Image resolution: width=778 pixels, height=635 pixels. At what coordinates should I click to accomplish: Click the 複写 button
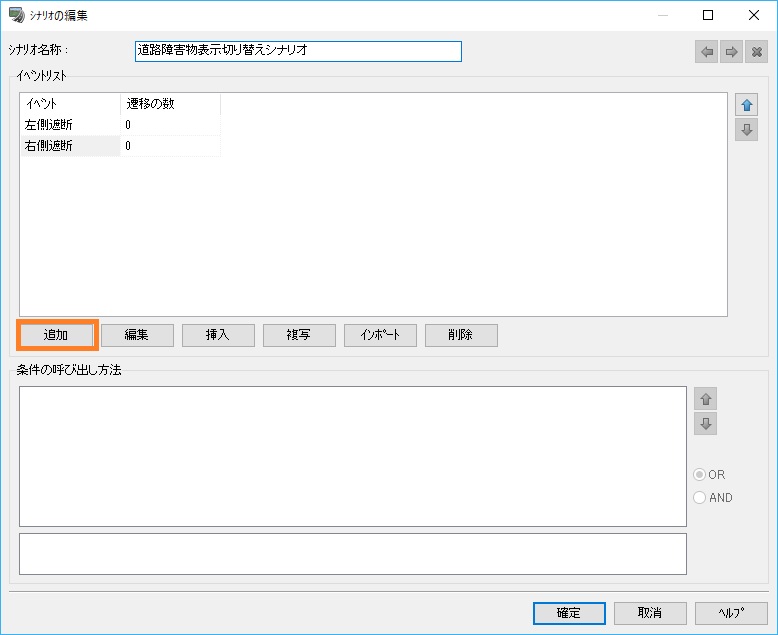click(299, 335)
